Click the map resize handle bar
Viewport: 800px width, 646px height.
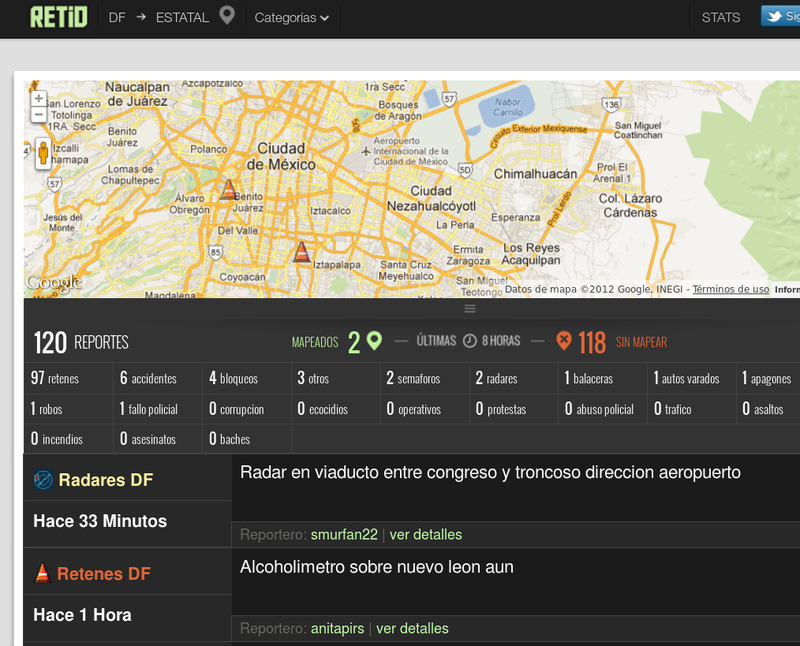pyautogui.click(x=470, y=309)
